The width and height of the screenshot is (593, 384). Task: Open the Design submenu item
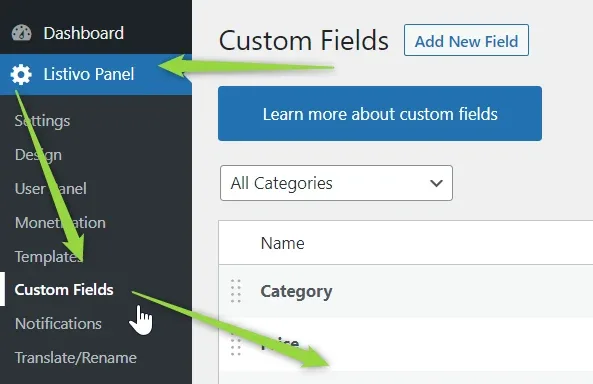pos(38,155)
